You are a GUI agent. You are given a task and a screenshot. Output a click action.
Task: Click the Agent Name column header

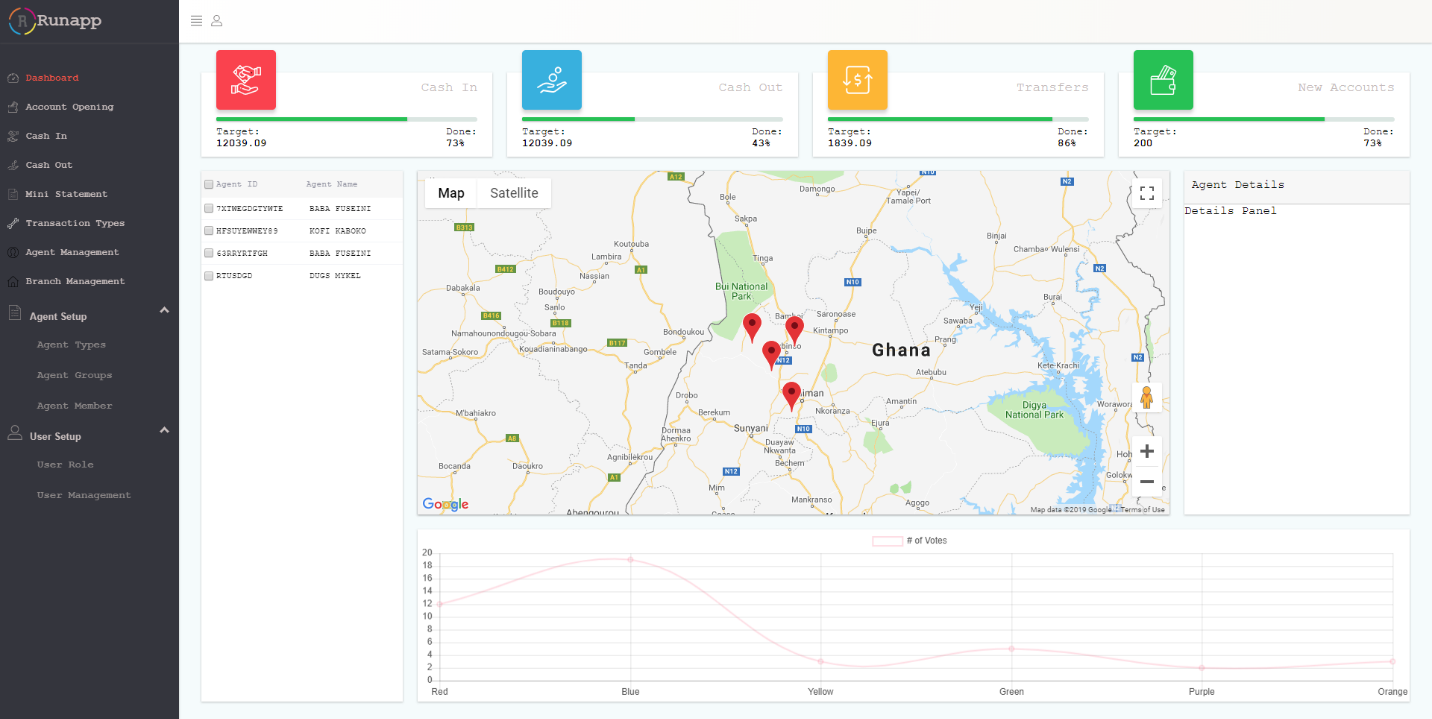coord(331,185)
